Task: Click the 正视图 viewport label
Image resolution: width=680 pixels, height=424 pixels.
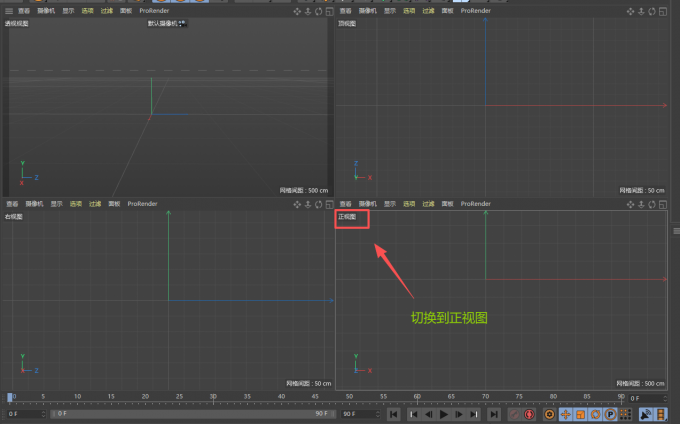Action: (347, 216)
